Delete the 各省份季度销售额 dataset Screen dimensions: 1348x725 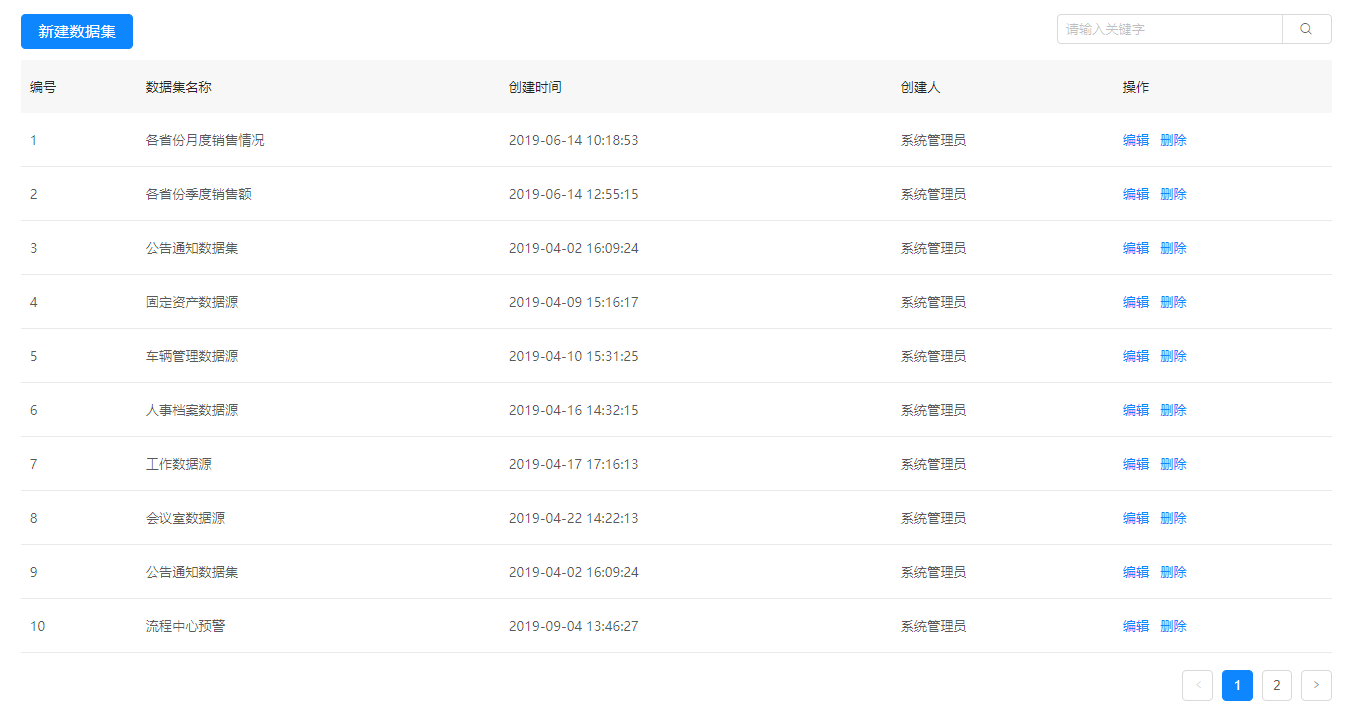coord(1173,193)
